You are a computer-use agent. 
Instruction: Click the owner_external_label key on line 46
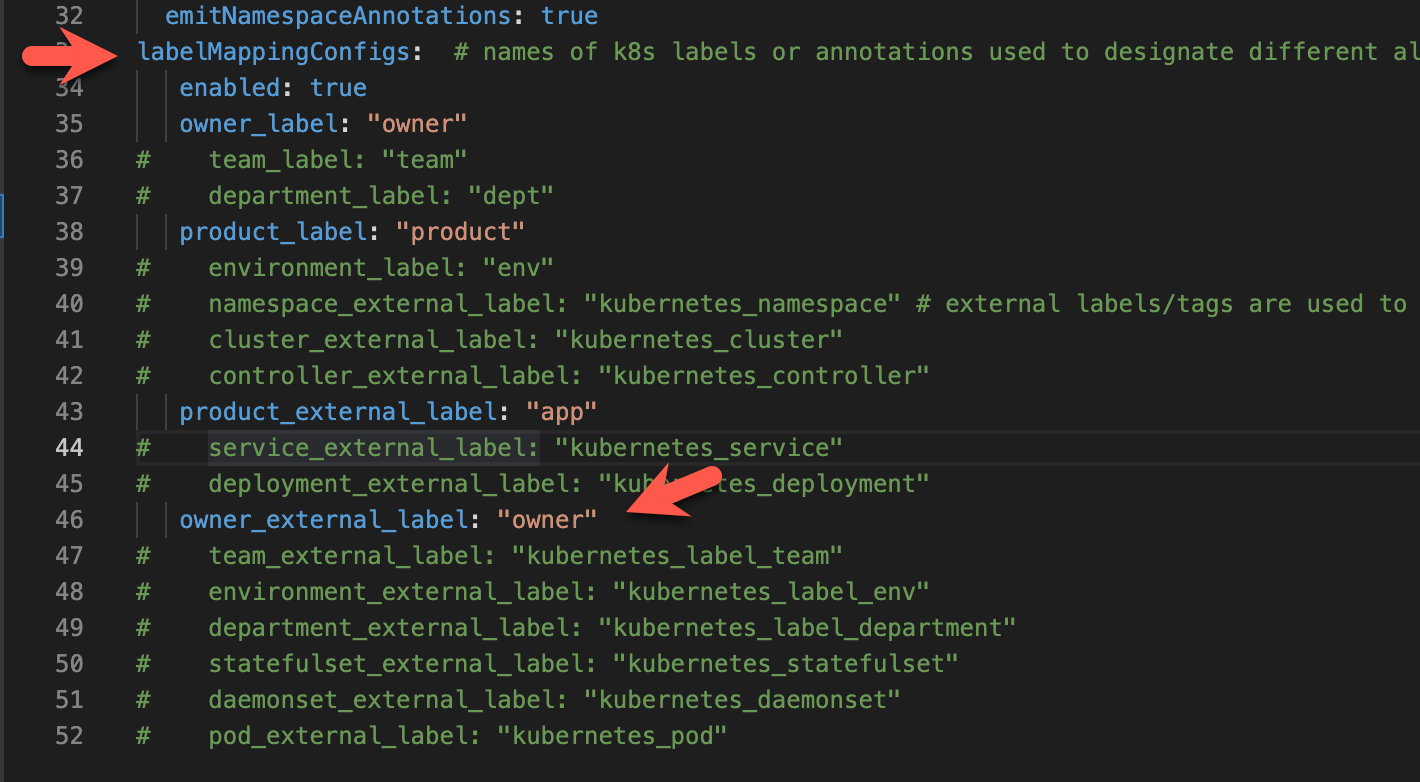322,519
